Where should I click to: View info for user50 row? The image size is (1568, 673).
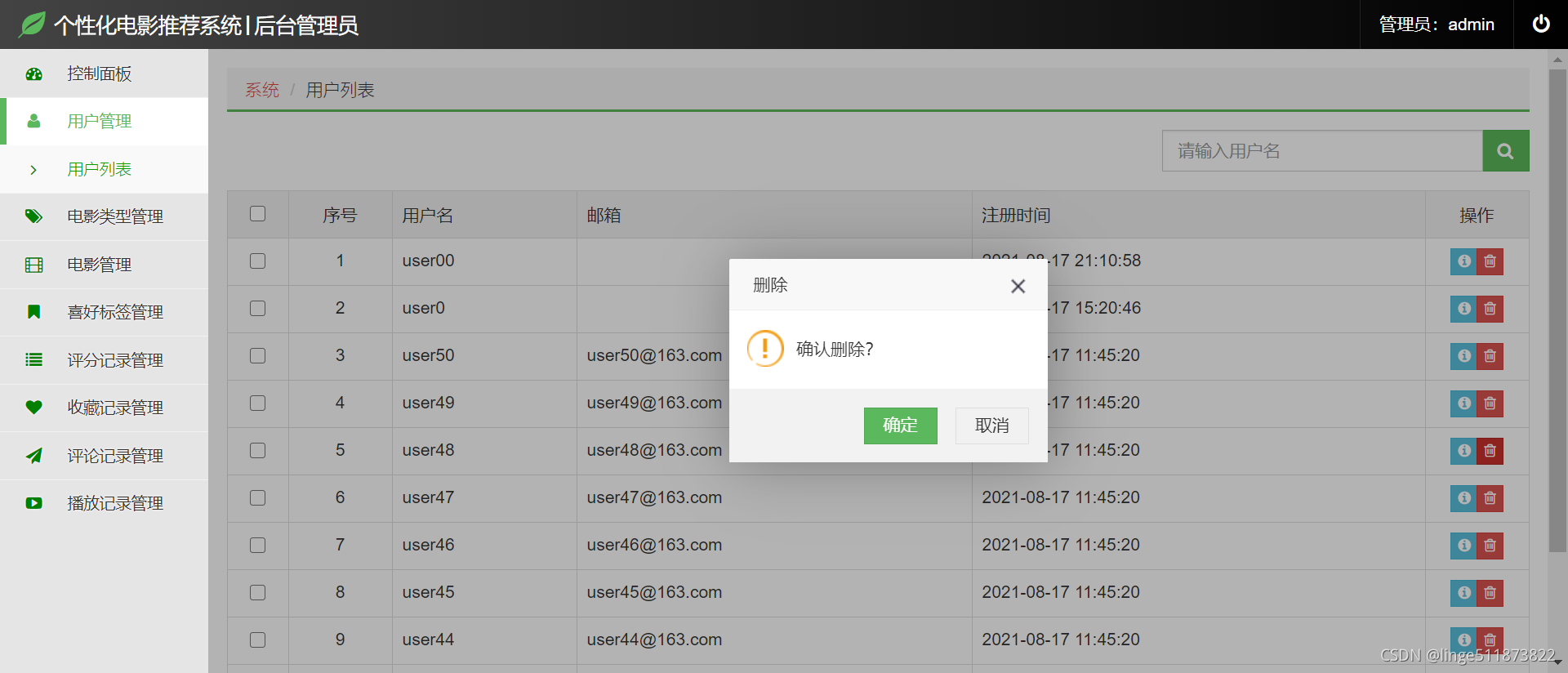tap(1463, 356)
